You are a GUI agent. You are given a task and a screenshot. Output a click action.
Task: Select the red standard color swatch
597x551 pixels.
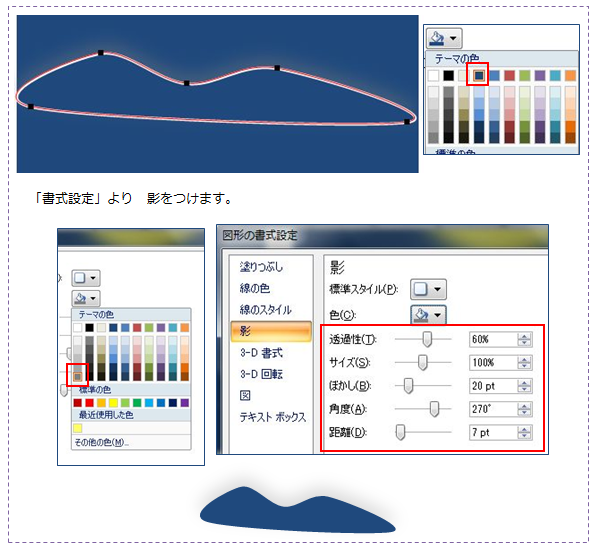tap(89, 402)
